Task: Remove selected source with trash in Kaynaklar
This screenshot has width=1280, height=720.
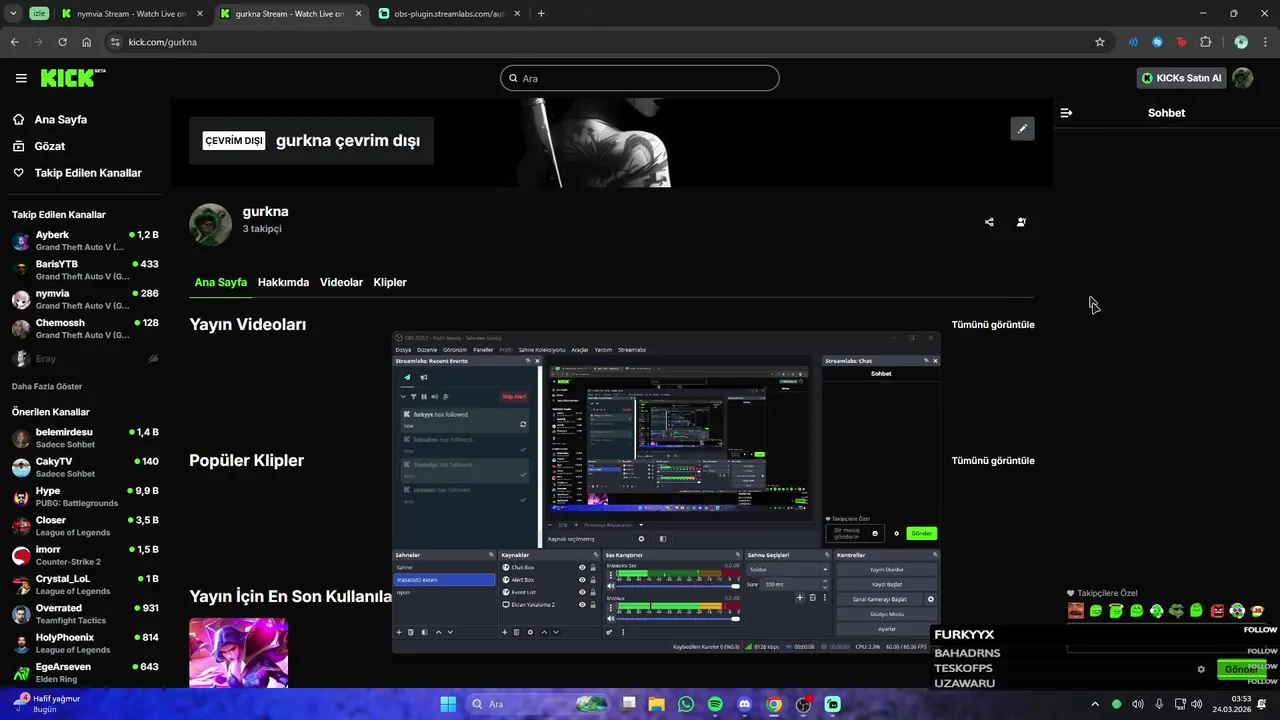Action: point(516,632)
